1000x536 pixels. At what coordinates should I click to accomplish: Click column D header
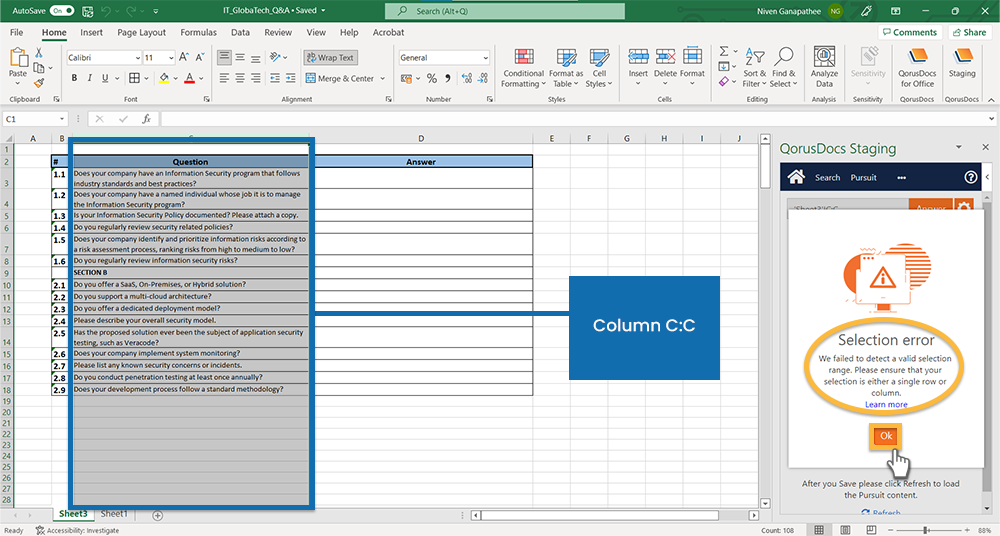pyautogui.click(x=421, y=138)
